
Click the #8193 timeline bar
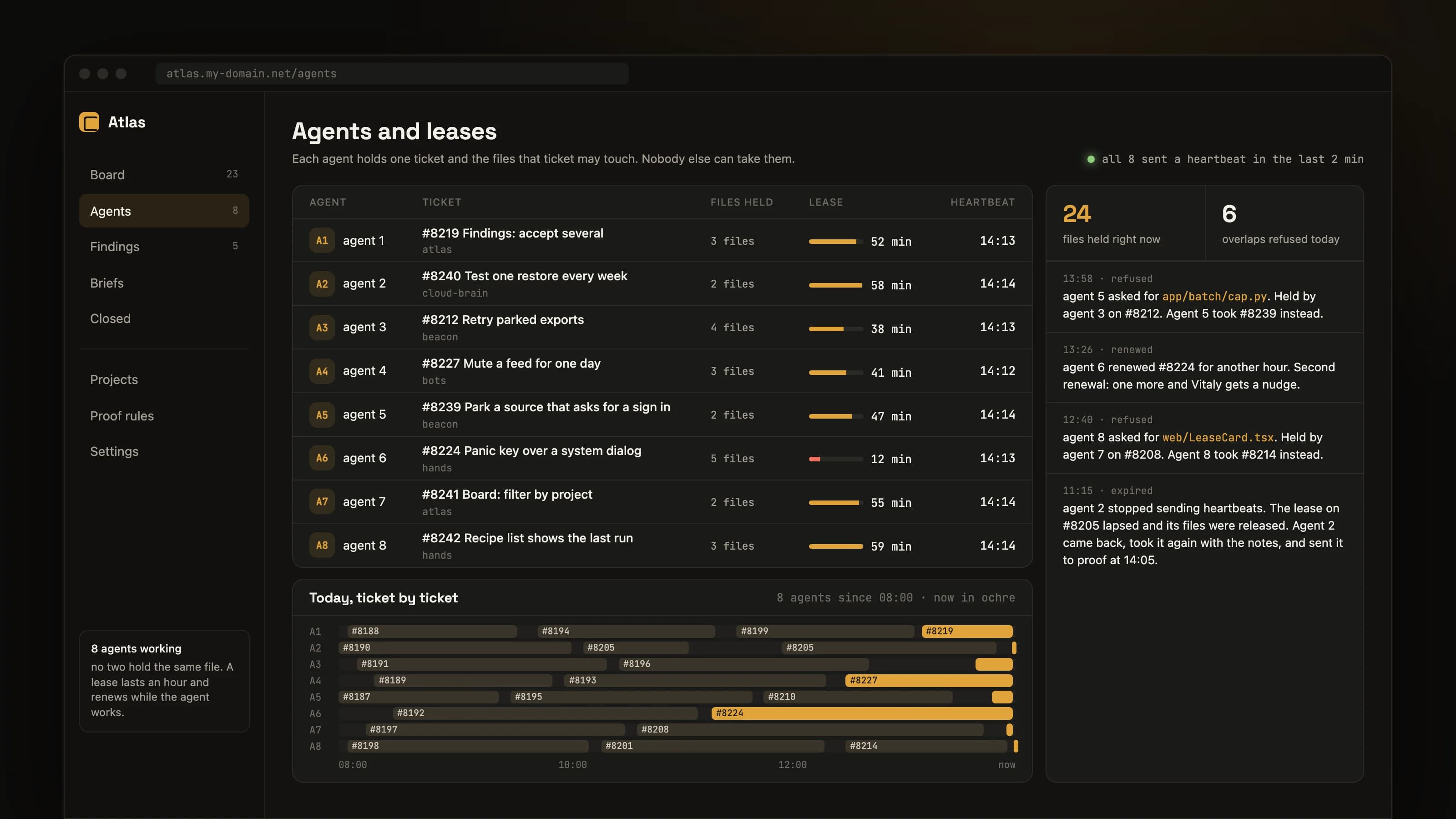(695, 680)
